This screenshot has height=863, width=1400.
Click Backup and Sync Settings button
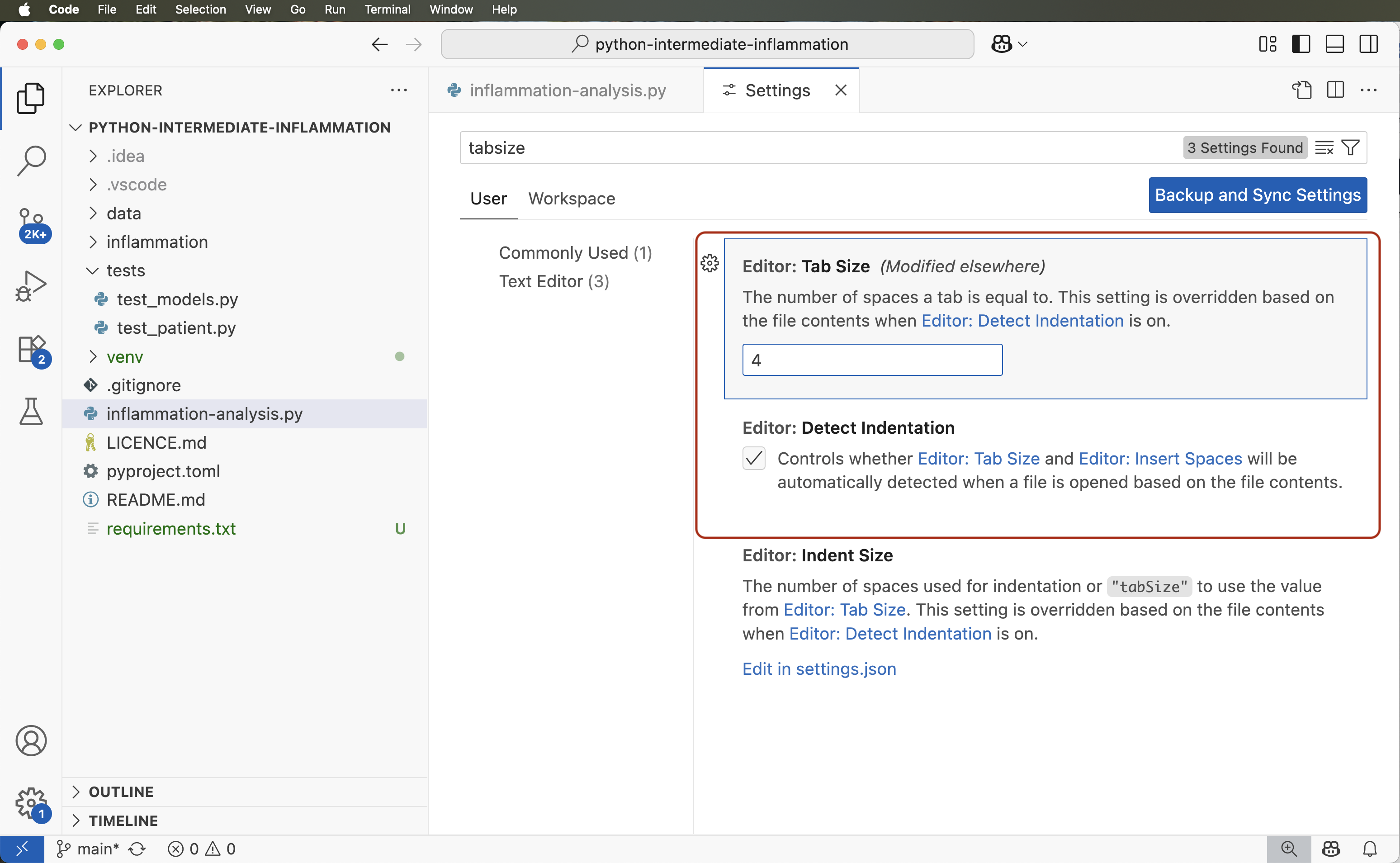[x=1258, y=195]
